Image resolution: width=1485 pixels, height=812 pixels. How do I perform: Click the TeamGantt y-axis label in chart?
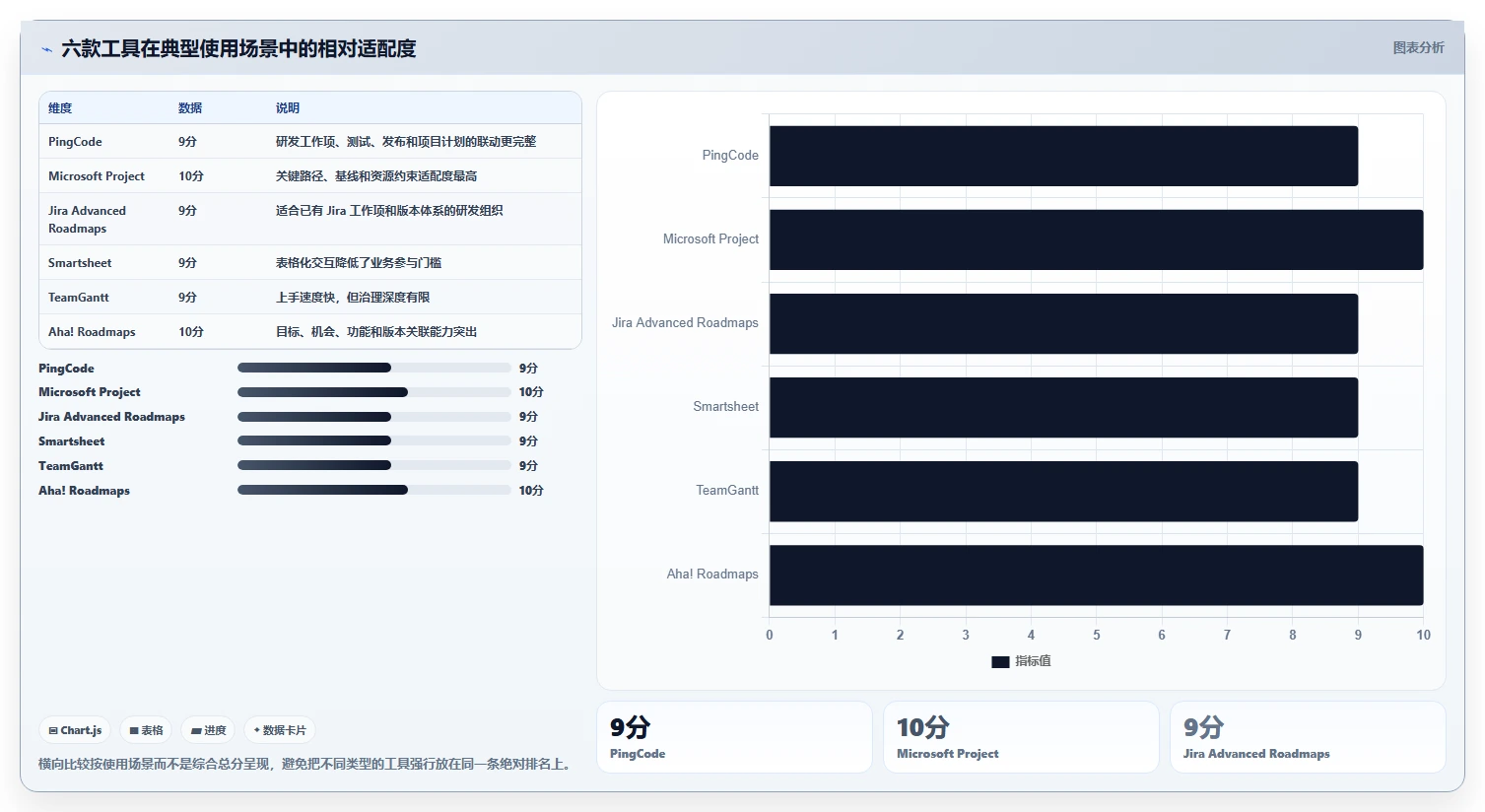[x=727, y=491]
